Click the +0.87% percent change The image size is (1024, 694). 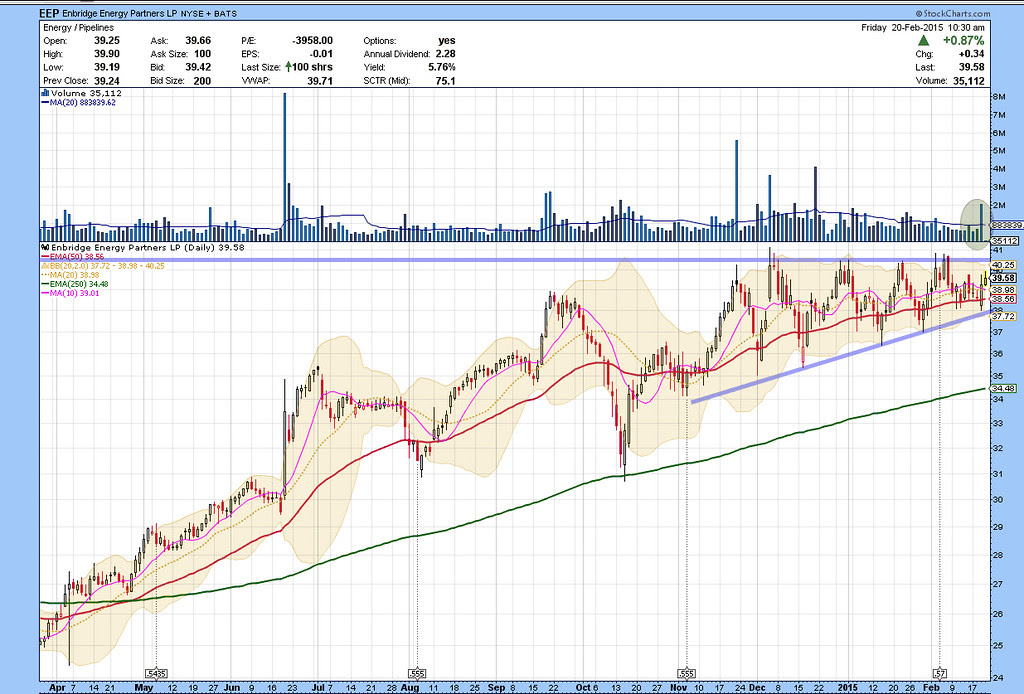click(963, 40)
